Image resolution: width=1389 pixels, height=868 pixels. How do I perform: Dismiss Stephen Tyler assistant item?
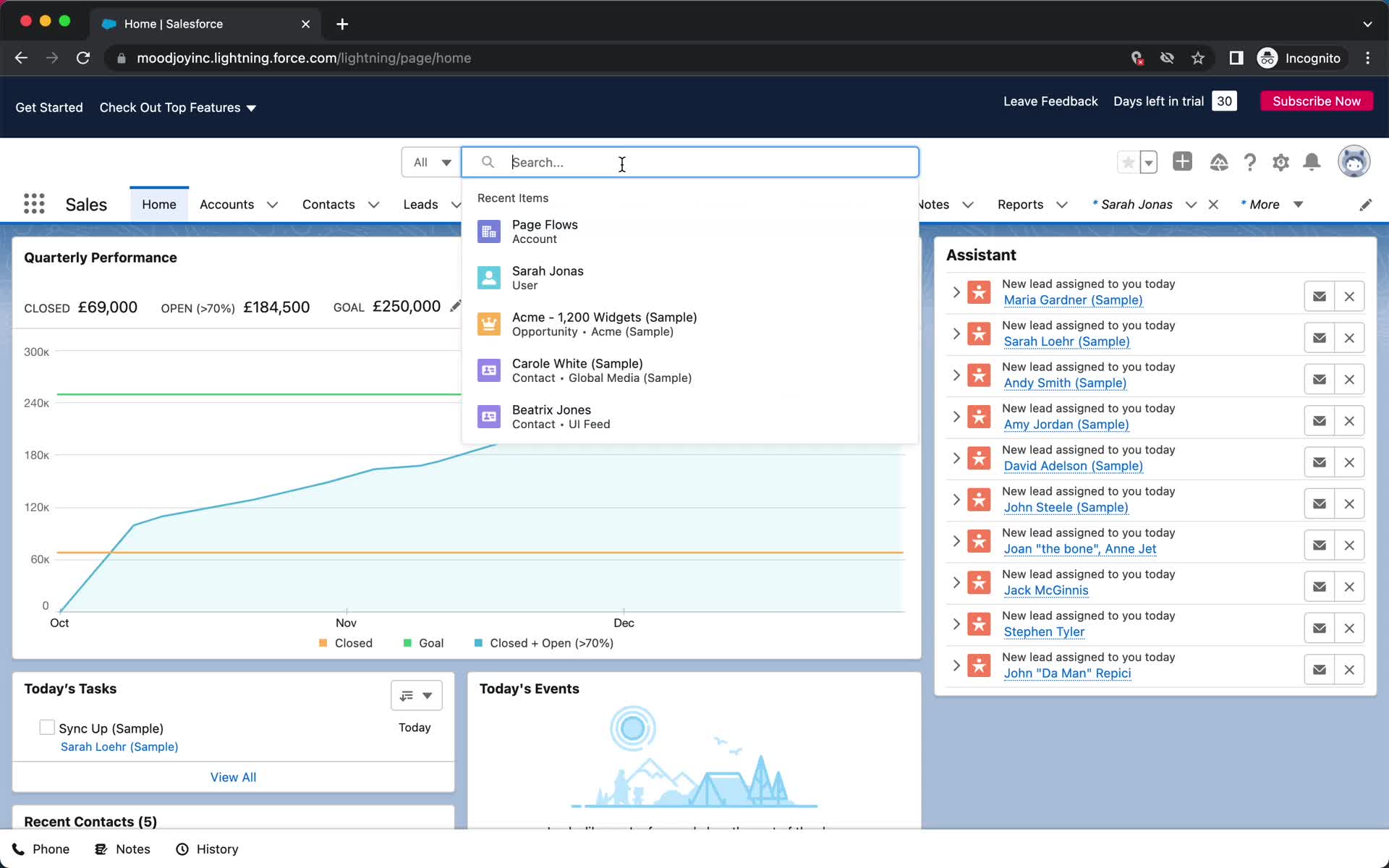(1349, 628)
